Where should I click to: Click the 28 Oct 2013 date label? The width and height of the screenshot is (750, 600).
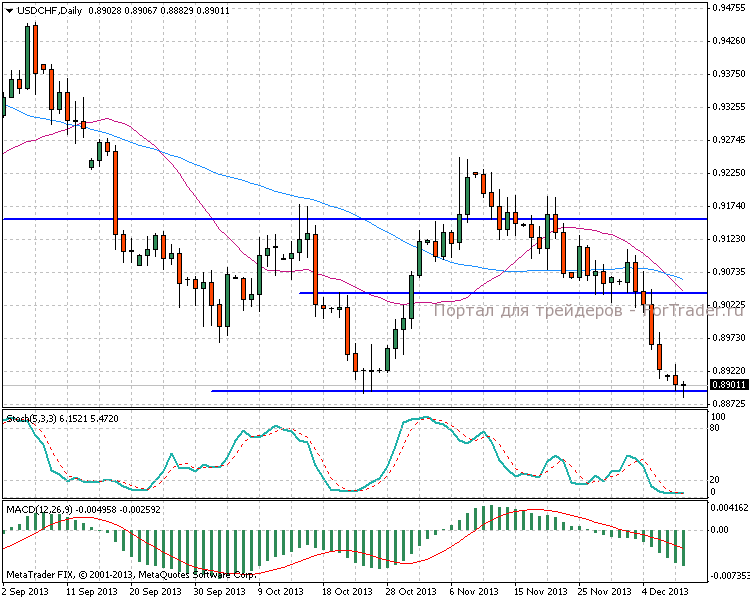click(409, 592)
